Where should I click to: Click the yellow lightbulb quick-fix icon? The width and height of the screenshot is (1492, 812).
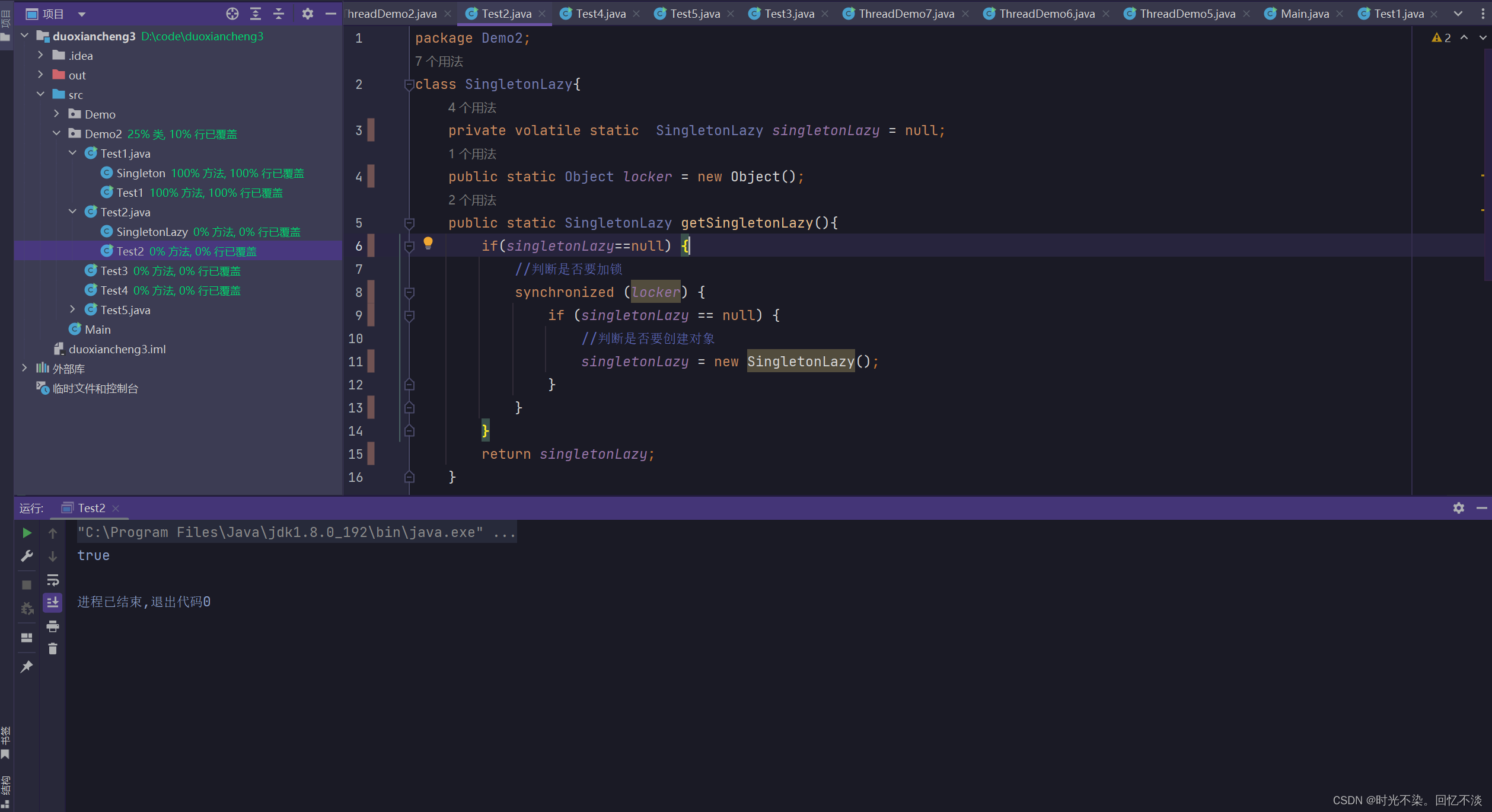tap(428, 243)
